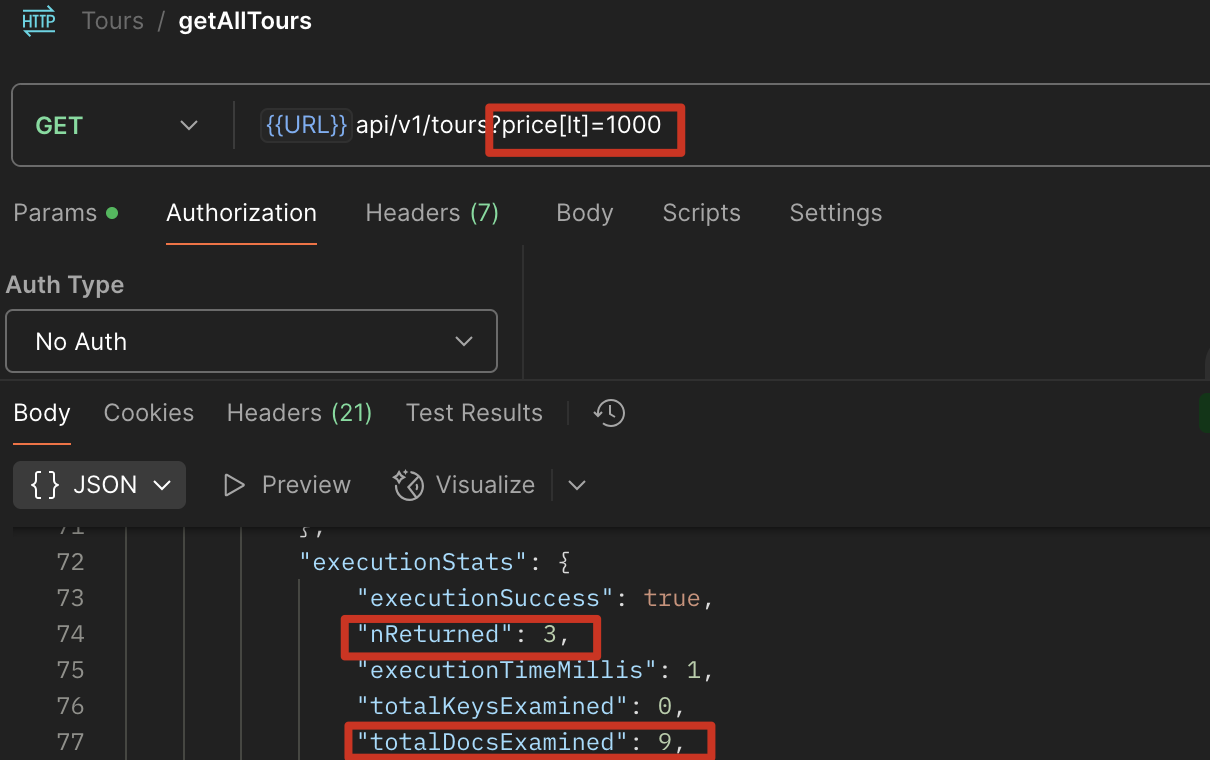Show the response Cookies tab

(x=149, y=413)
